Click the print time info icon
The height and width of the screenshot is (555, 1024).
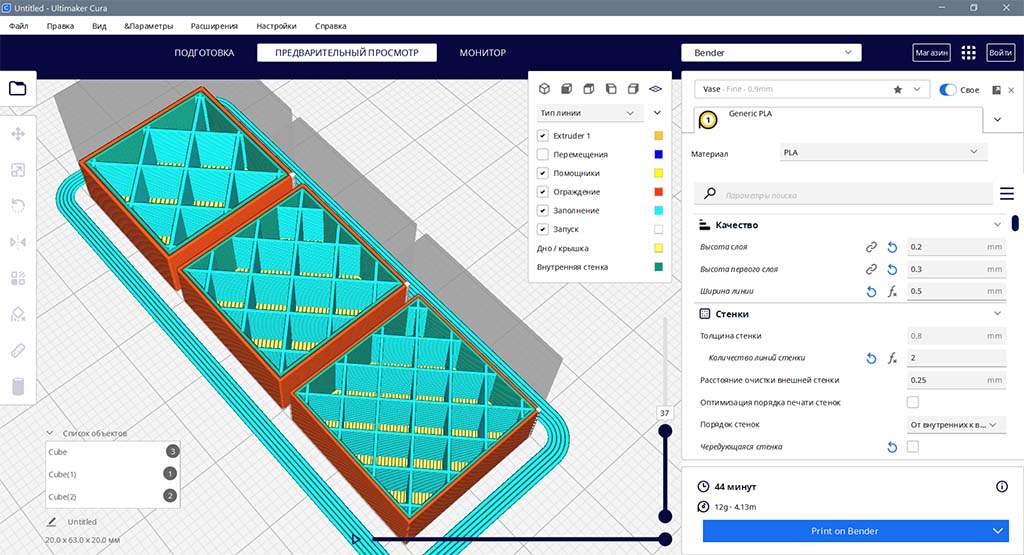(1001, 486)
